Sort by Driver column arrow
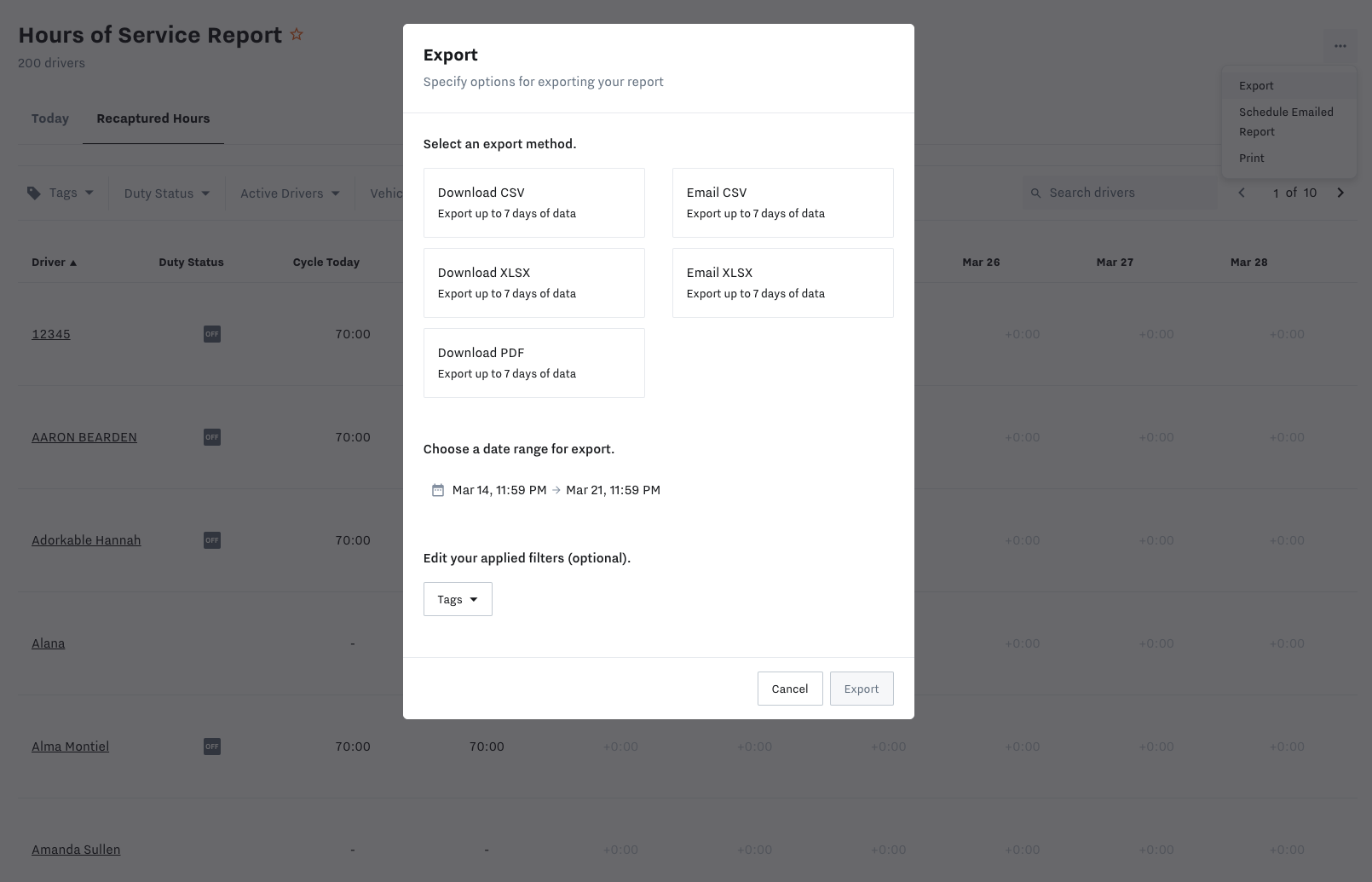 pos(73,262)
